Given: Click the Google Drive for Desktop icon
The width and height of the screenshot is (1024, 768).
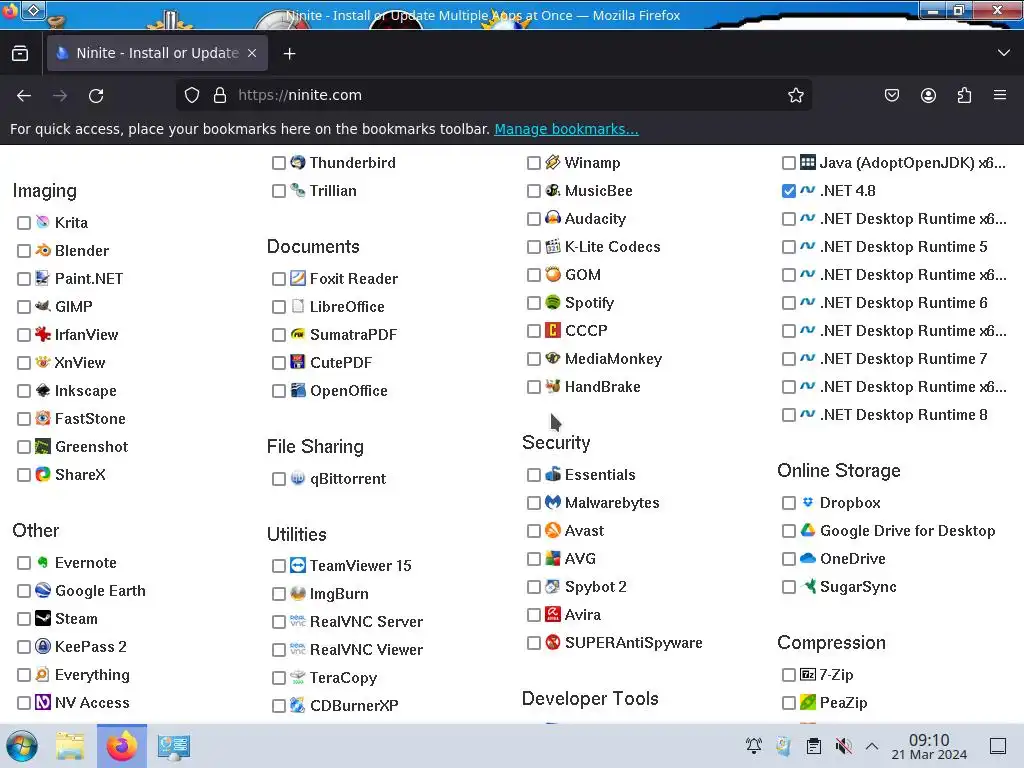Looking at the screenshot, I should pos(808,530).
